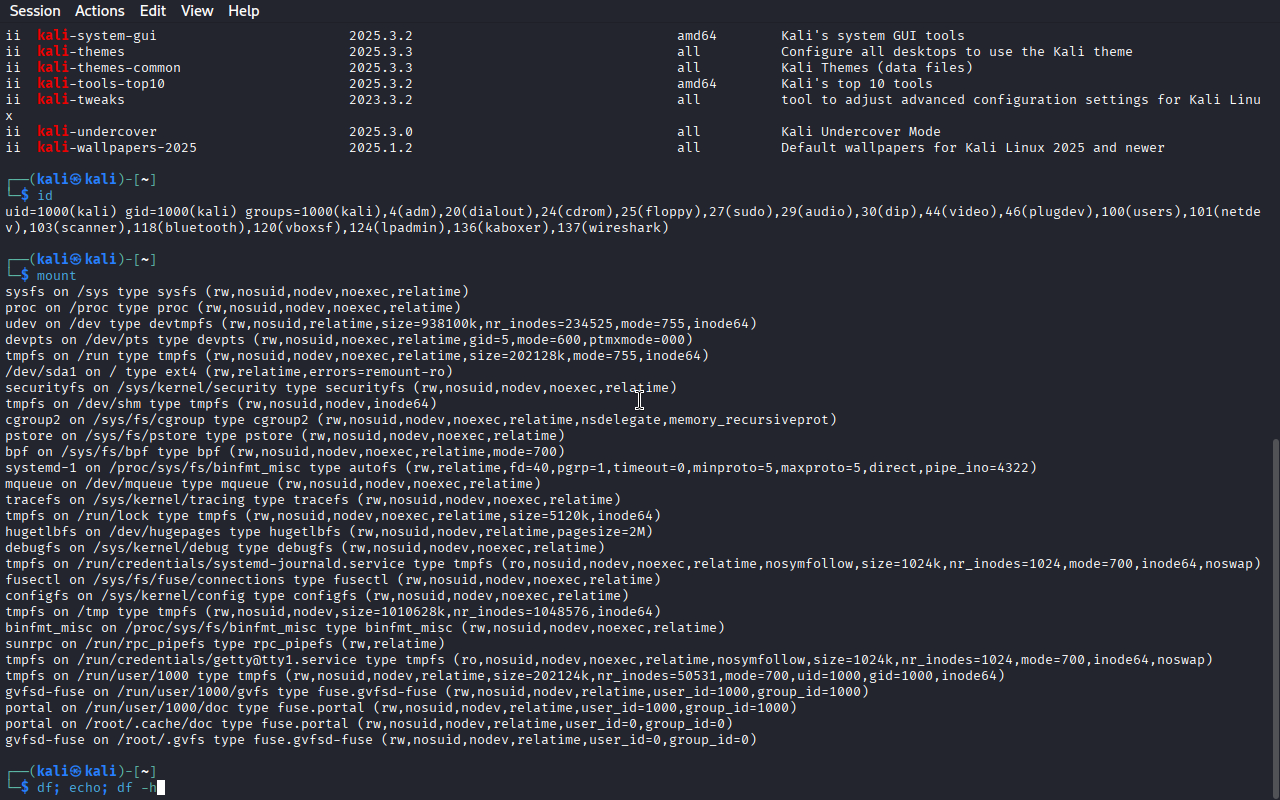This screenshot has width=1280, height=800.
Task: Click version '2025.1.2' in wallpapers row
Action: pyautogui.click(x=381, y=148)
